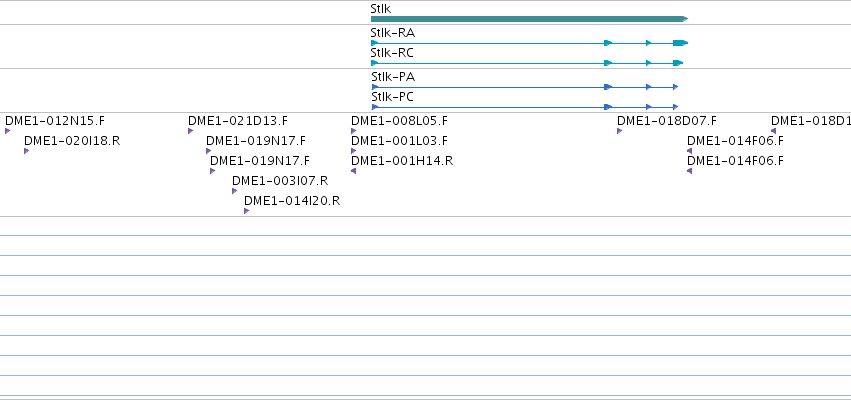Click the DME1-020I18.R label
Viewport: 851px width, 400px height.
(72, 141)
